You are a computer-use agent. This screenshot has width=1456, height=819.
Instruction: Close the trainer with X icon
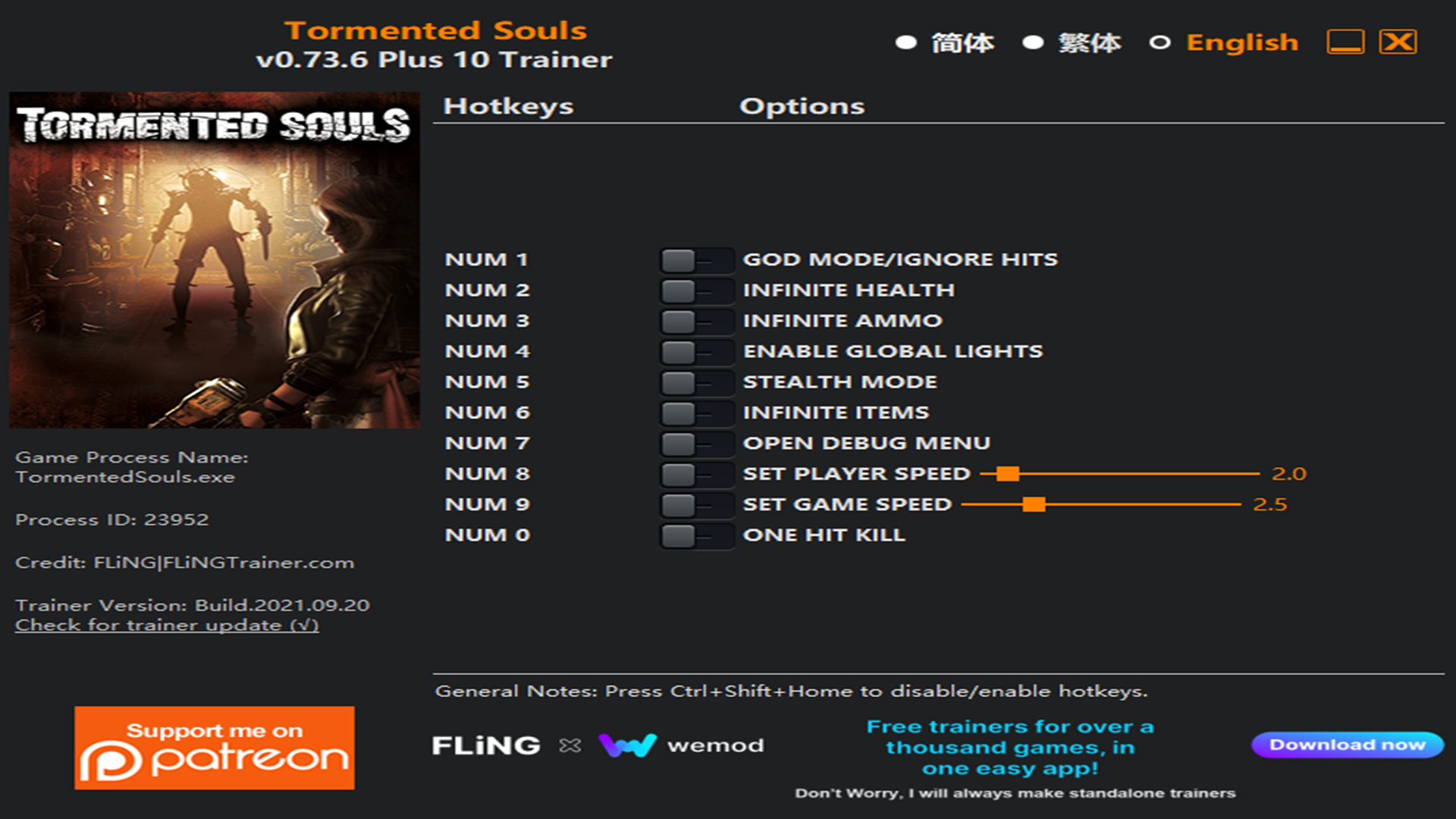1398,42
